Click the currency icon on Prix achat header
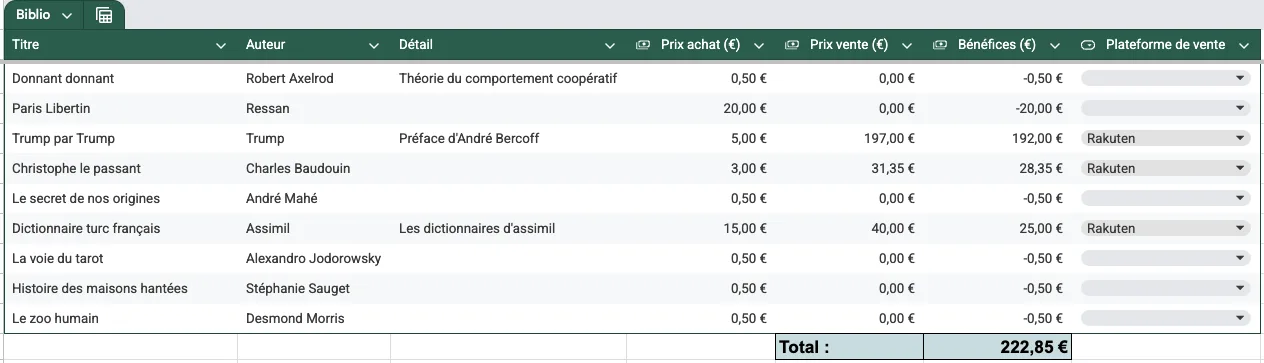Image resolution: width=1264 pixels, height=363 pixels. coord(644,45)
